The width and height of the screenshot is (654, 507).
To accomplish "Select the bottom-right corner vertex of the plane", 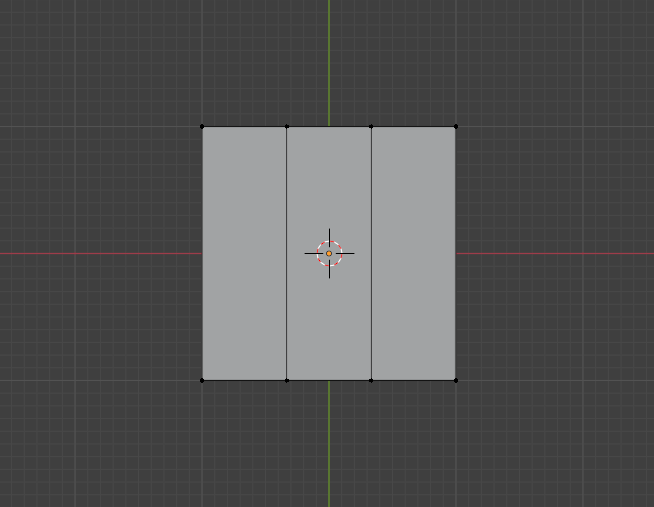I will pos(456,380).
